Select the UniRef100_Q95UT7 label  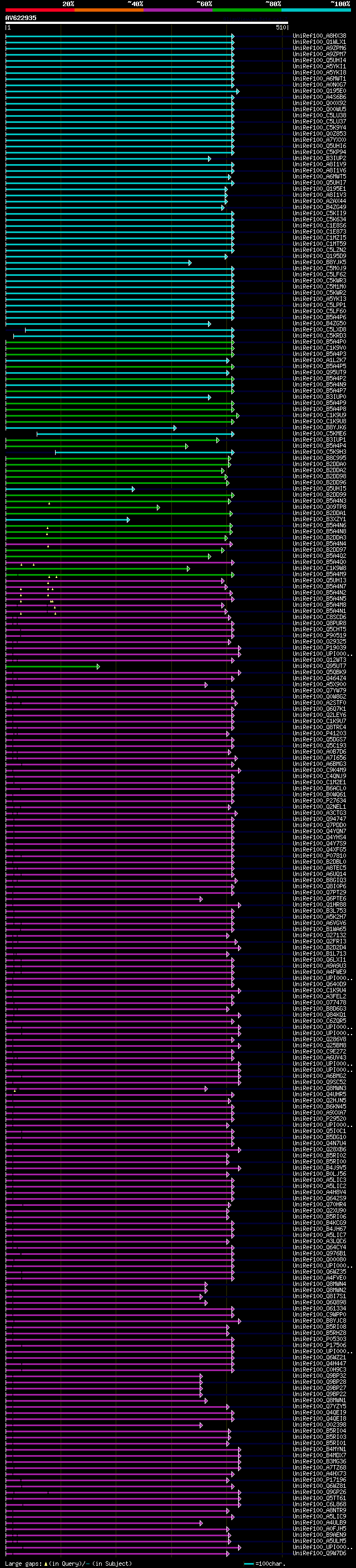click(319, 666)
